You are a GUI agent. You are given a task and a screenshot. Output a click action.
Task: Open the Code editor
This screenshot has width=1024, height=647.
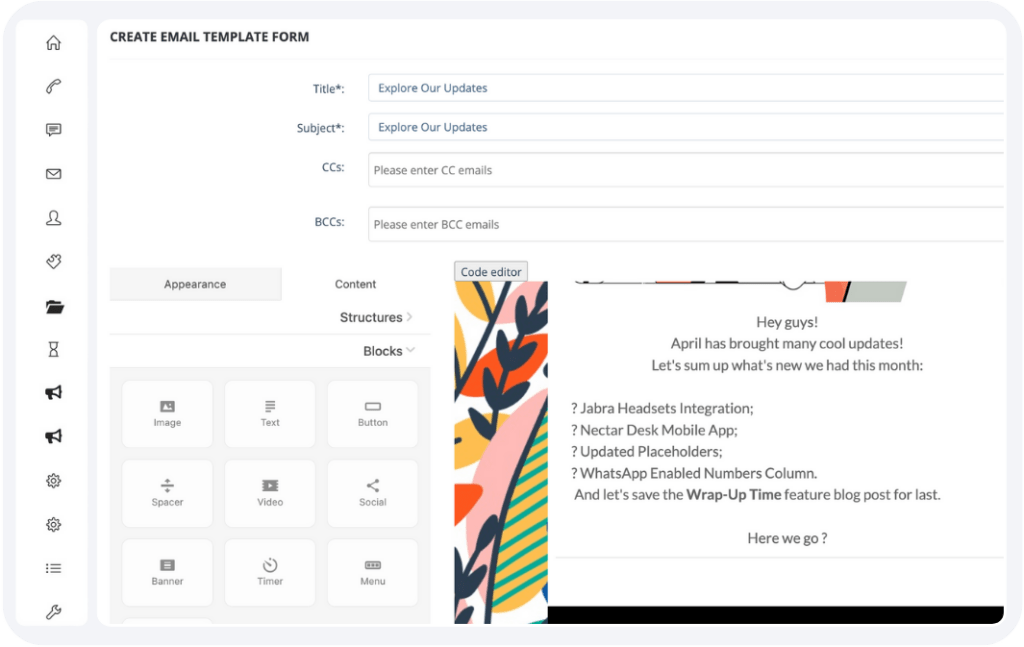pos(491,271)
